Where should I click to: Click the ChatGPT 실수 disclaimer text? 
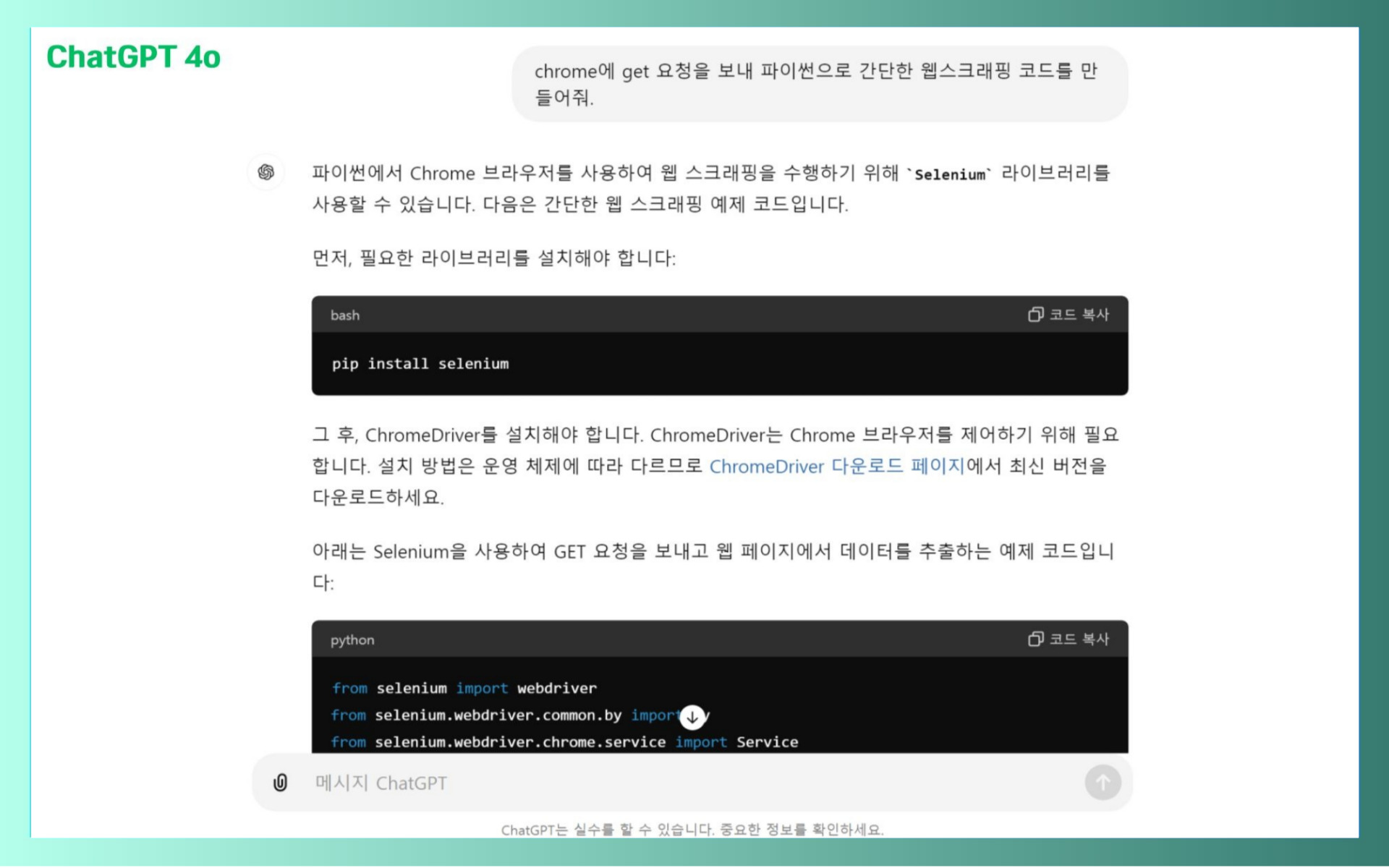point(692,830)
